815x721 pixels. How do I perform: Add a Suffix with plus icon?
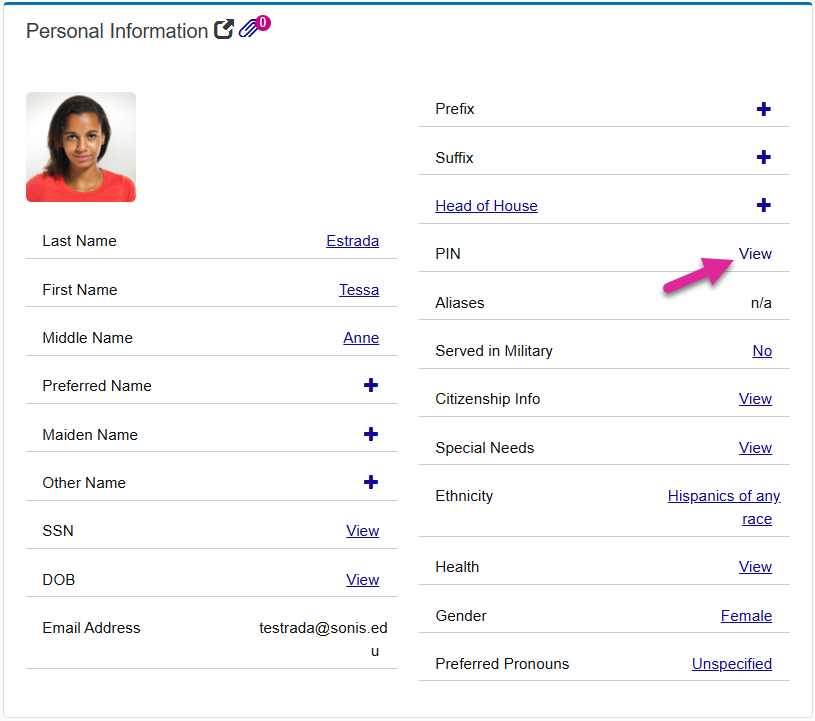click(x=763, y=157)
